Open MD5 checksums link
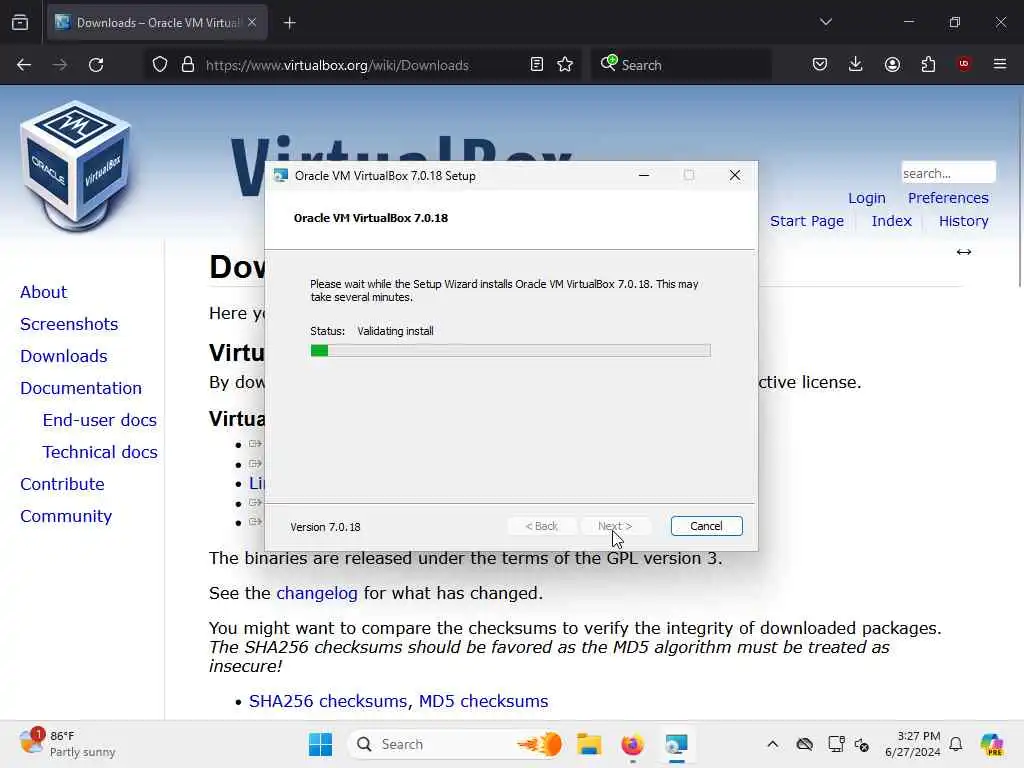Screen dimensions: 1024x768 pos(483,701)
